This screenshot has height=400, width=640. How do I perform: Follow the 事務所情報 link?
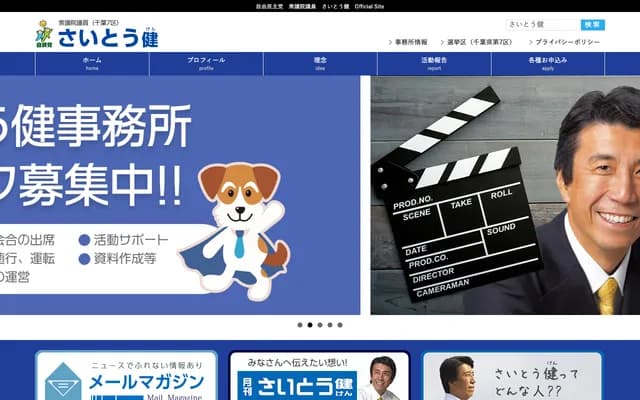tap(410, 42)
